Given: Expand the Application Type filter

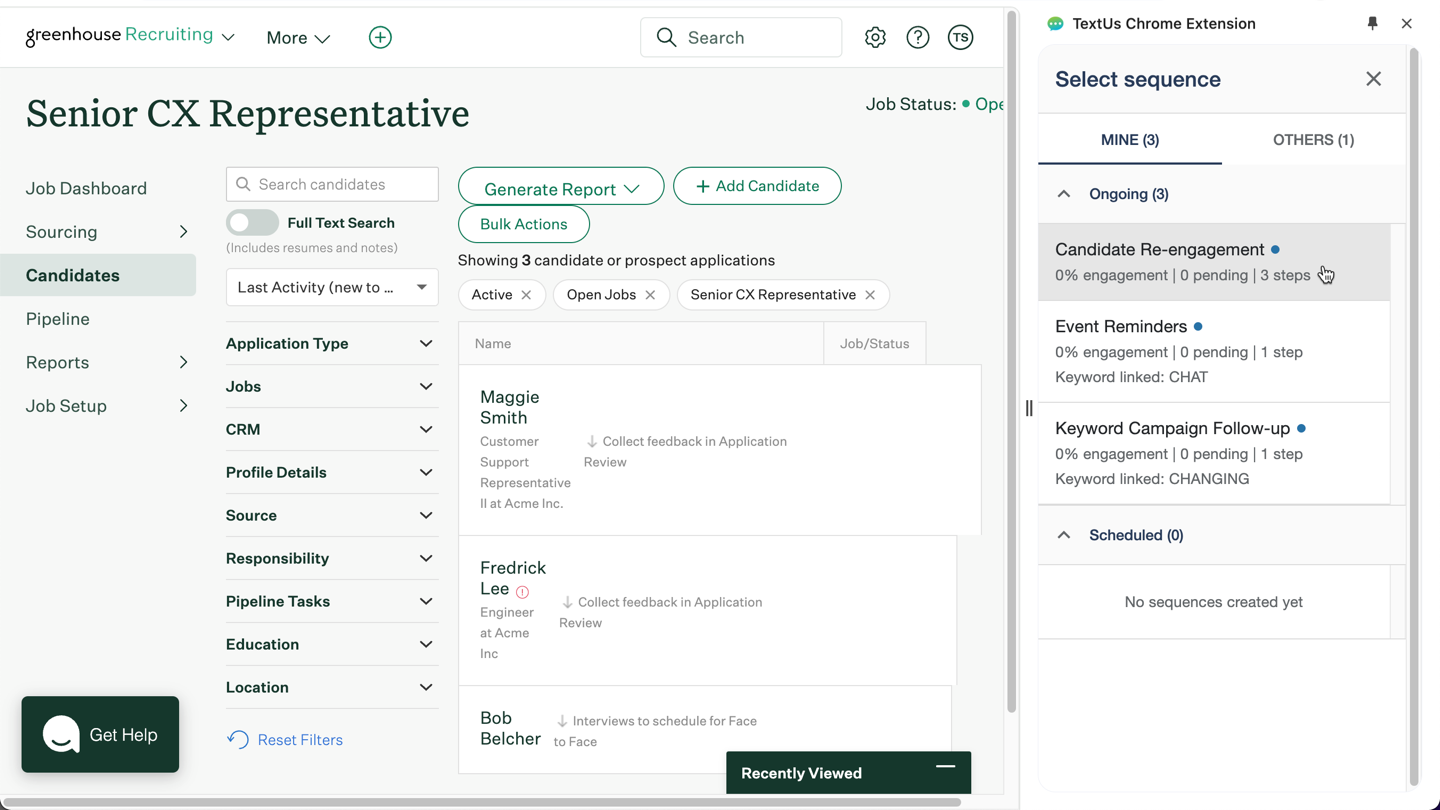Looking at the screenshot, I should click(331, 343).
